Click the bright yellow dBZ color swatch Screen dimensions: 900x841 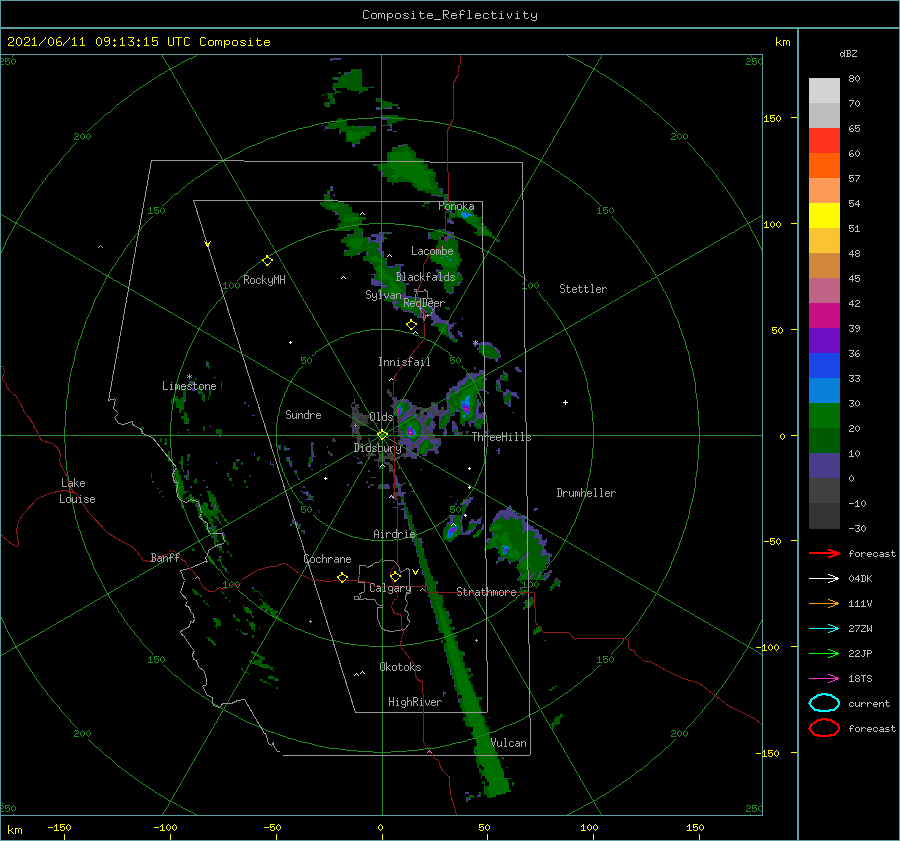(824, 215)
